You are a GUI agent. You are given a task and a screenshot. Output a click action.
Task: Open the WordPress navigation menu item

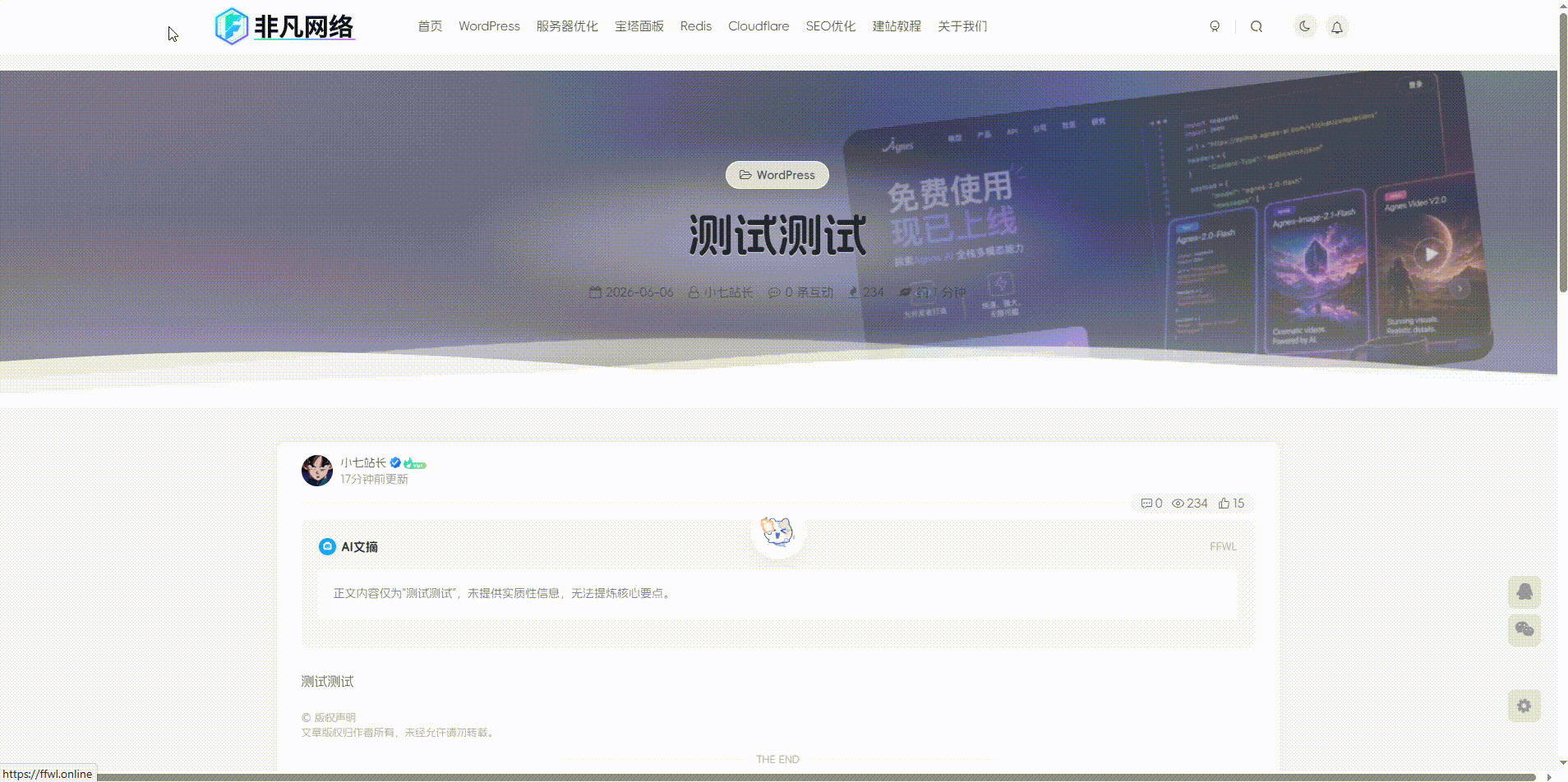click(x=489, y=26)
